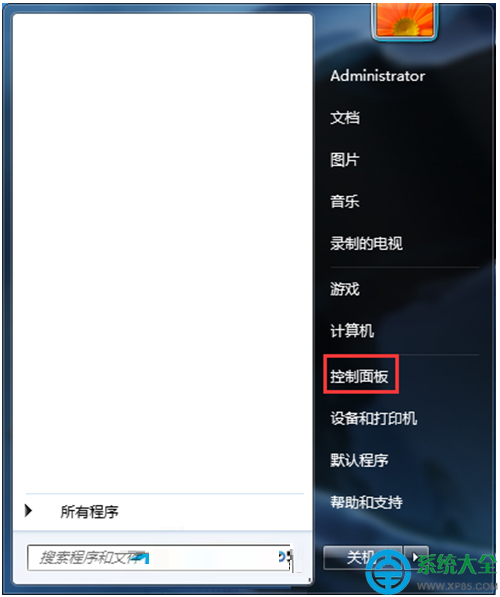500x597 pixels.
Task: Open 设备和打印机
Action: 374,418
